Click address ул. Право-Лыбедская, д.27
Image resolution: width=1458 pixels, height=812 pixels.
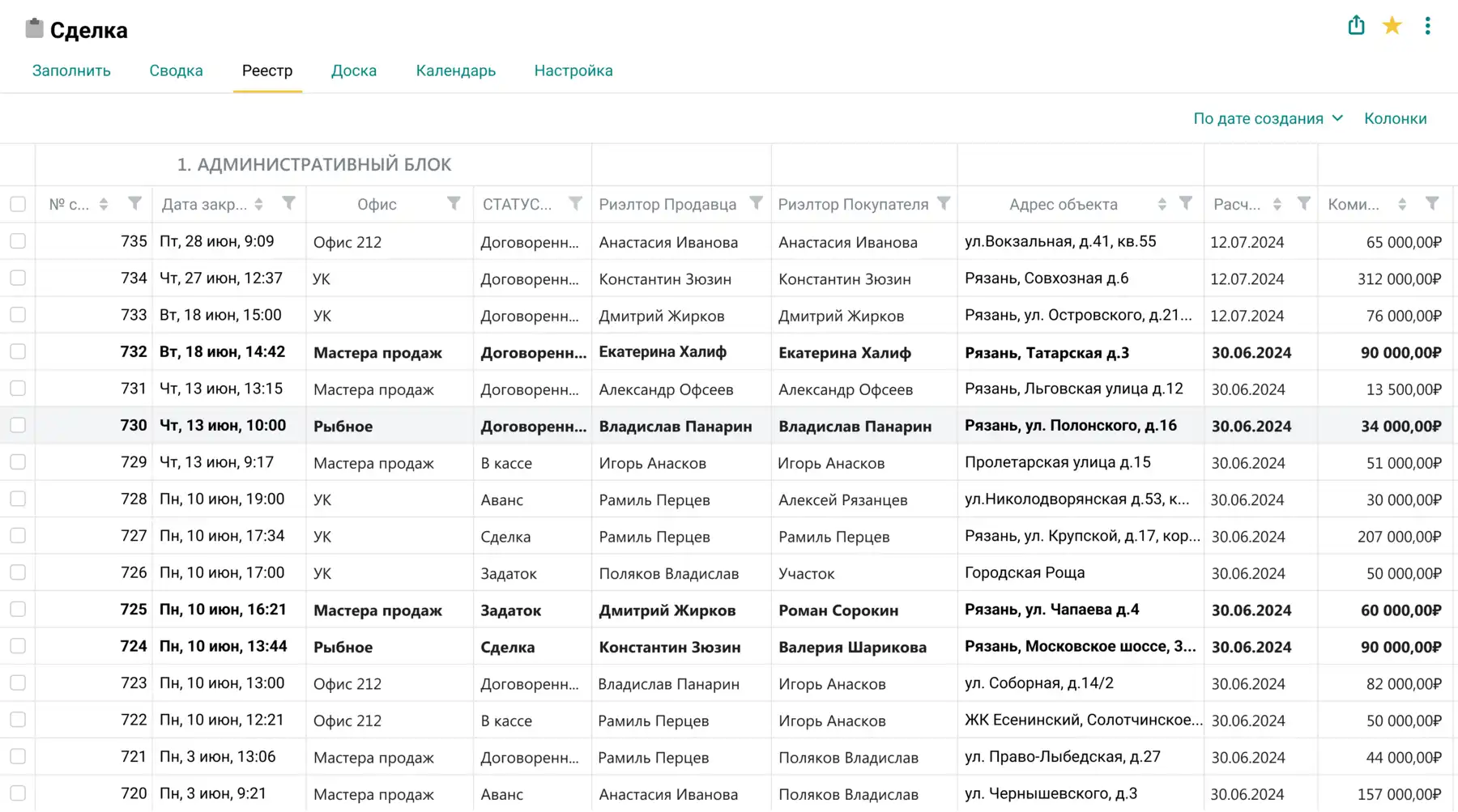(1062, 756)
